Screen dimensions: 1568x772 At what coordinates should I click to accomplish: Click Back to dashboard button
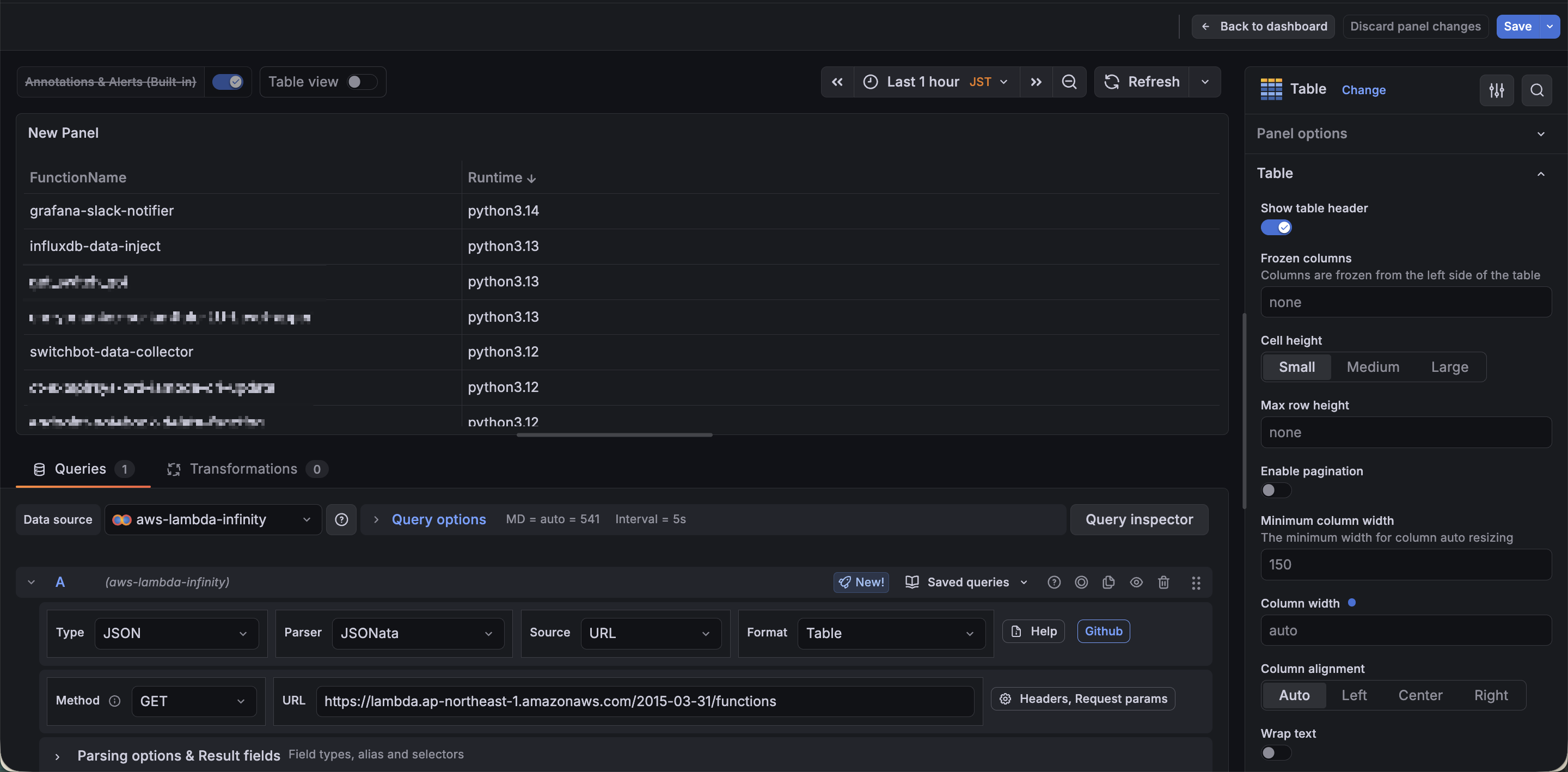coord(1263,26)
